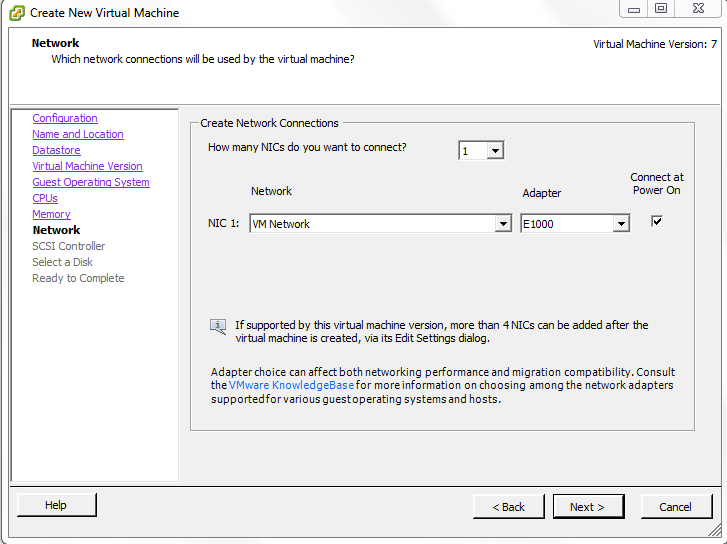Go to the CPUs step

pyautogui.click(x=45, y=198)
